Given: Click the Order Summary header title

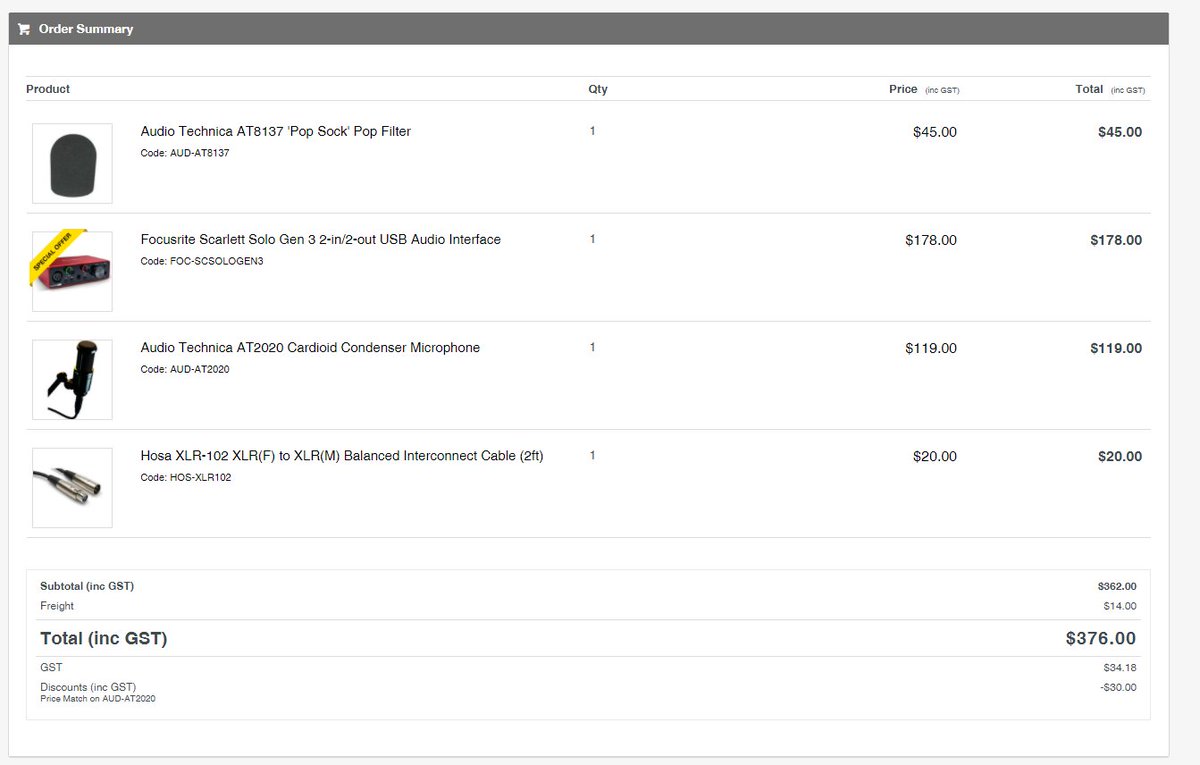Looking at the screenshot, I should tap(85, 29).
